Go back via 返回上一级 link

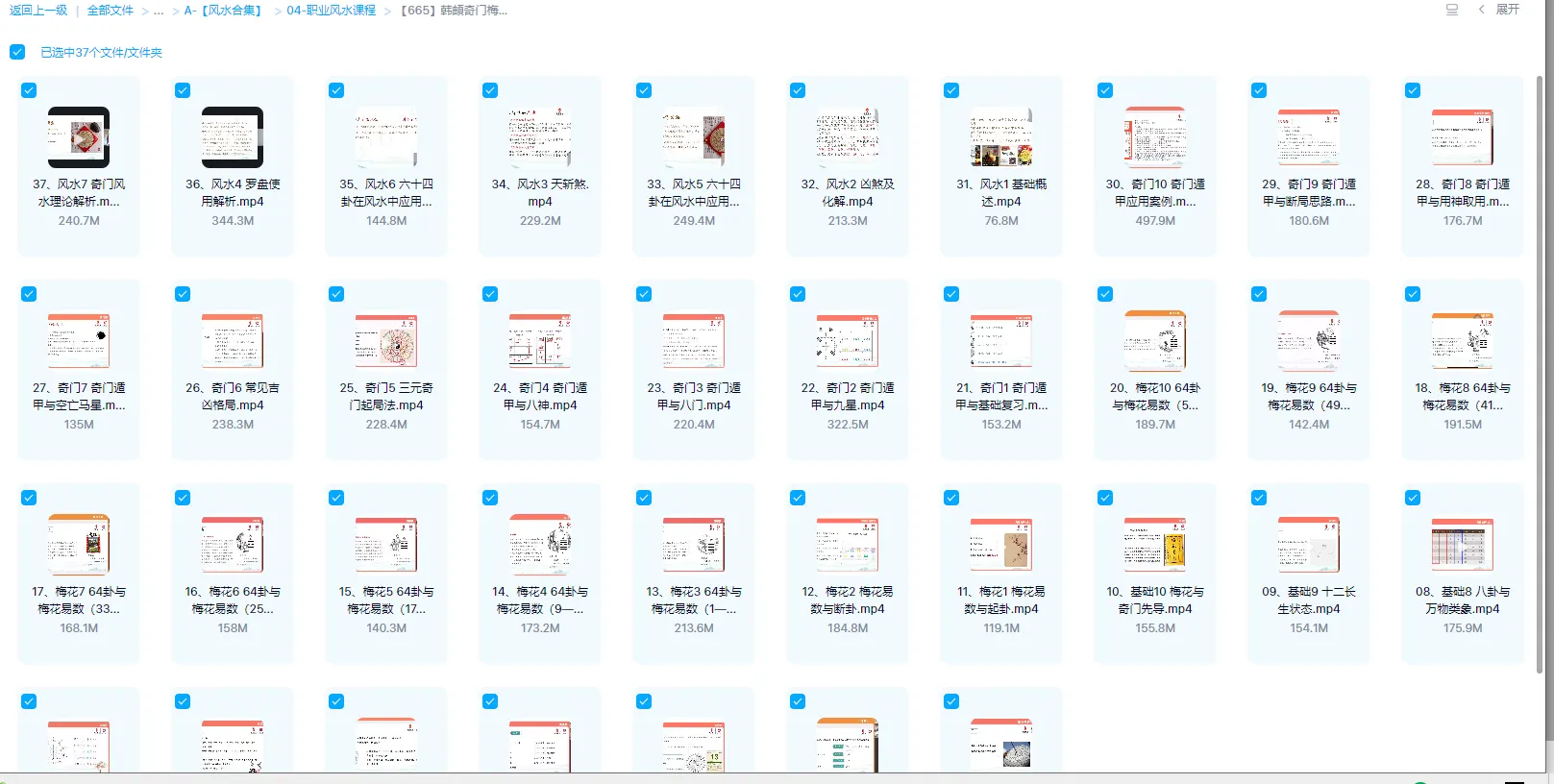38,11
